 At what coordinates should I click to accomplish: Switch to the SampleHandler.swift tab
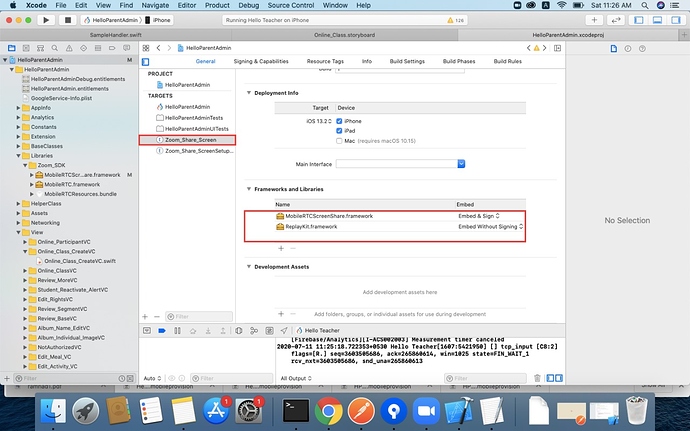point(116,35)
